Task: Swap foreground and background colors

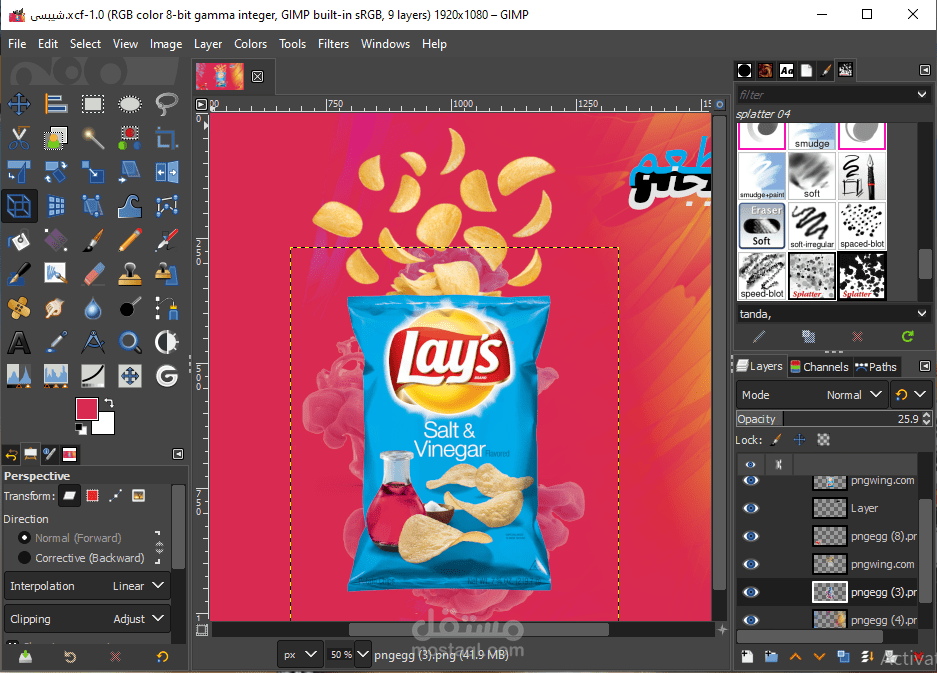Action: tap(109, 403)
